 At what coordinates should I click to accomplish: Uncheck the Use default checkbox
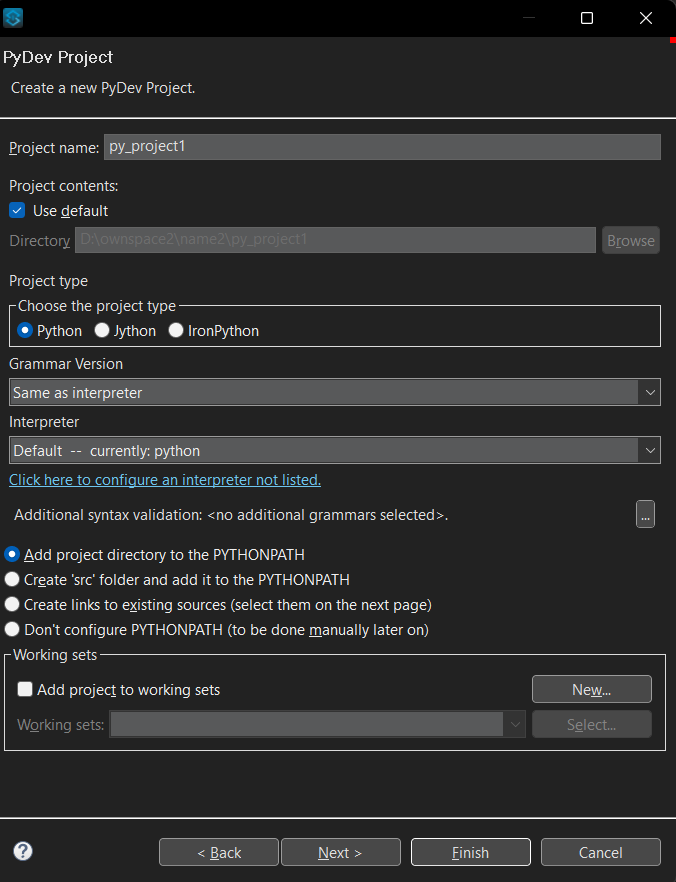(x=17, y=211)
